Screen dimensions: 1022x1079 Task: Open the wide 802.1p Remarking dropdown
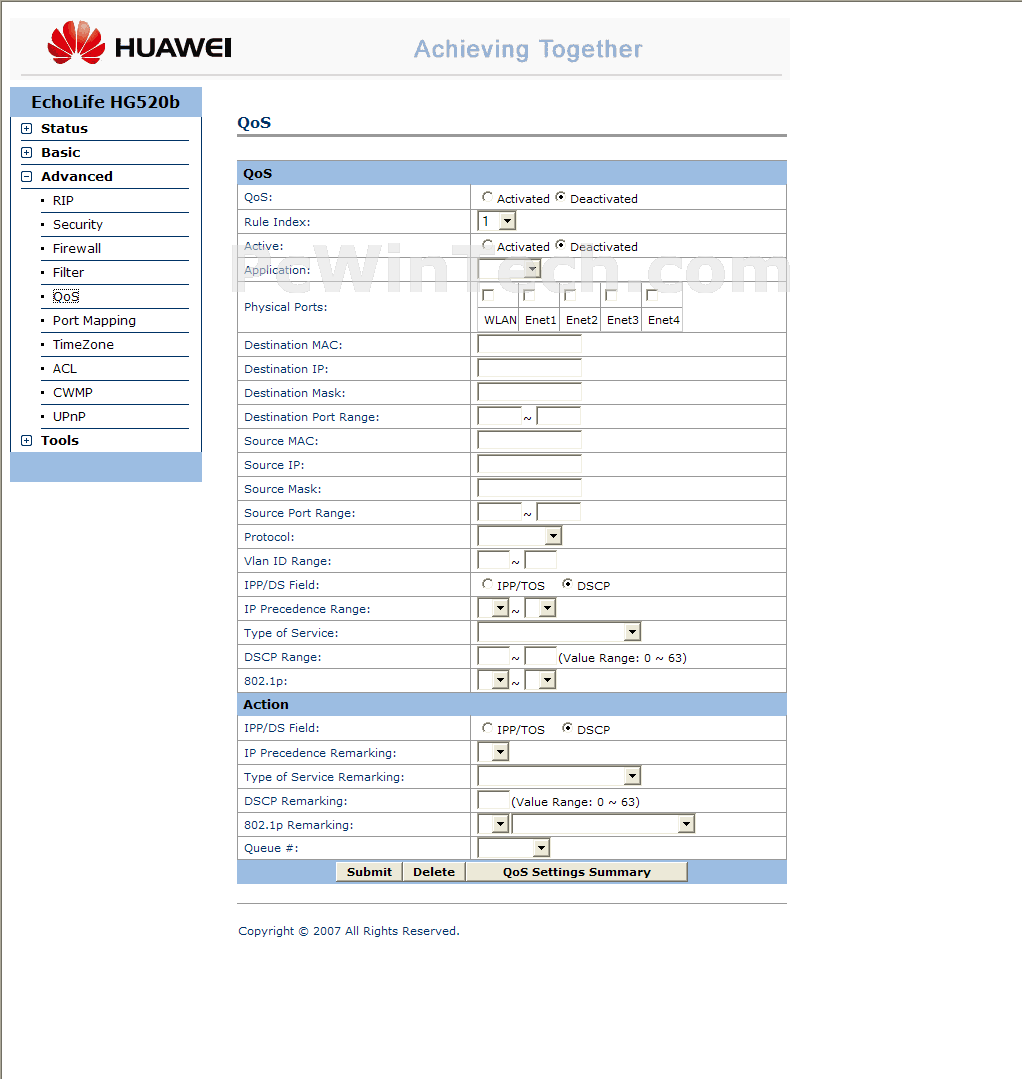pos(604,824)
